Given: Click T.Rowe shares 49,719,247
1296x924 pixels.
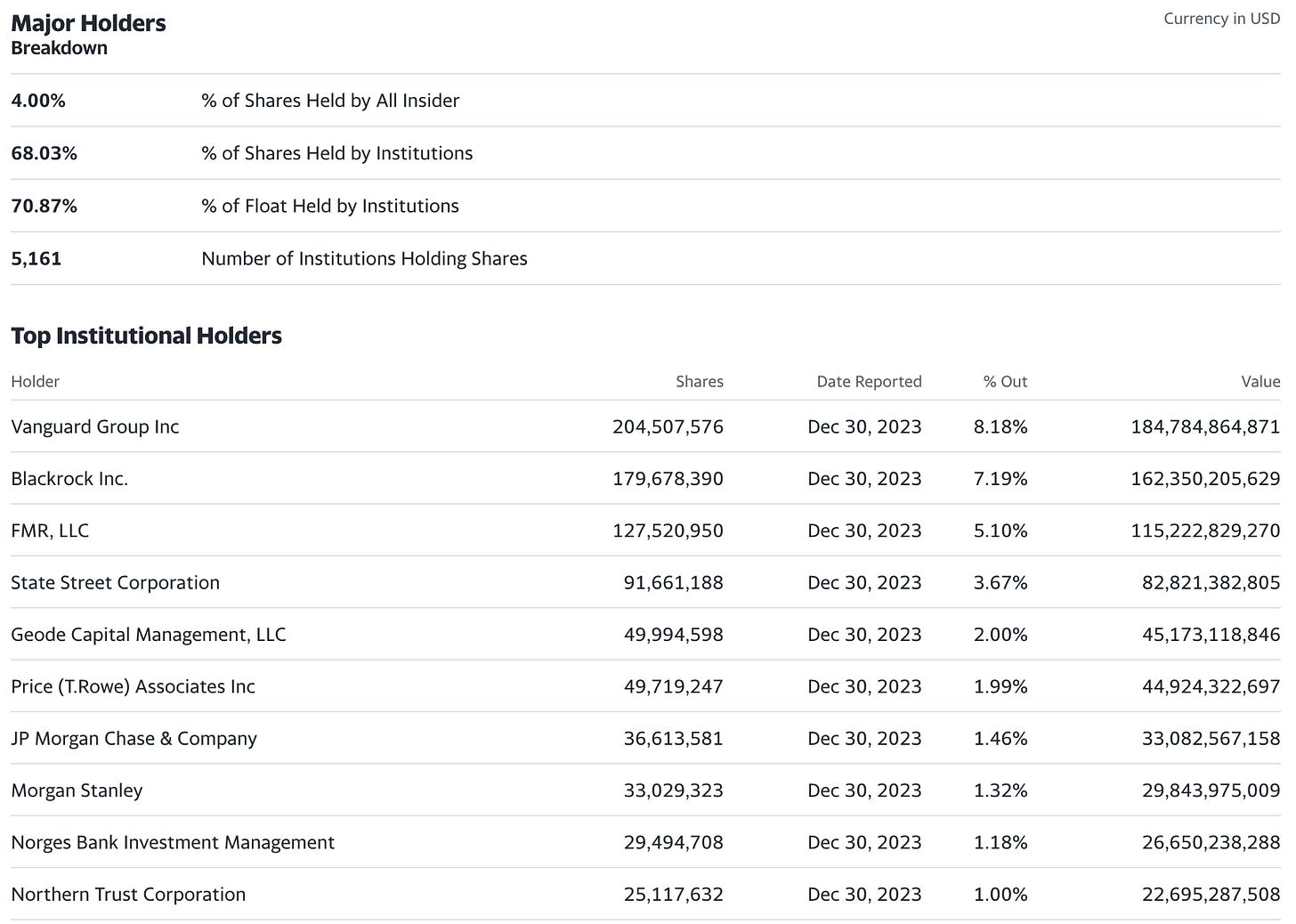Looking at the screenshot, I should pos(673,686).
